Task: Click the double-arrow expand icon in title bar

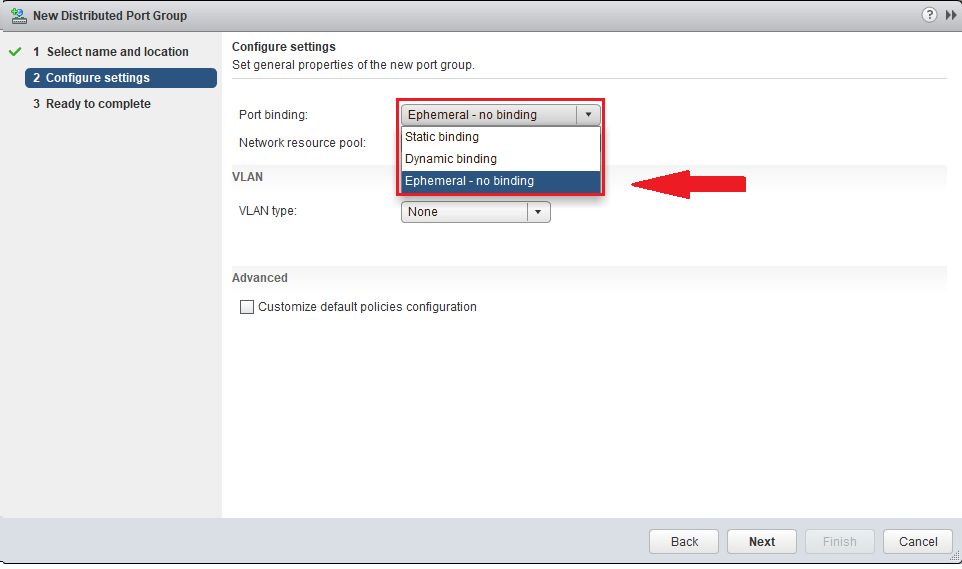Action: 951,15
